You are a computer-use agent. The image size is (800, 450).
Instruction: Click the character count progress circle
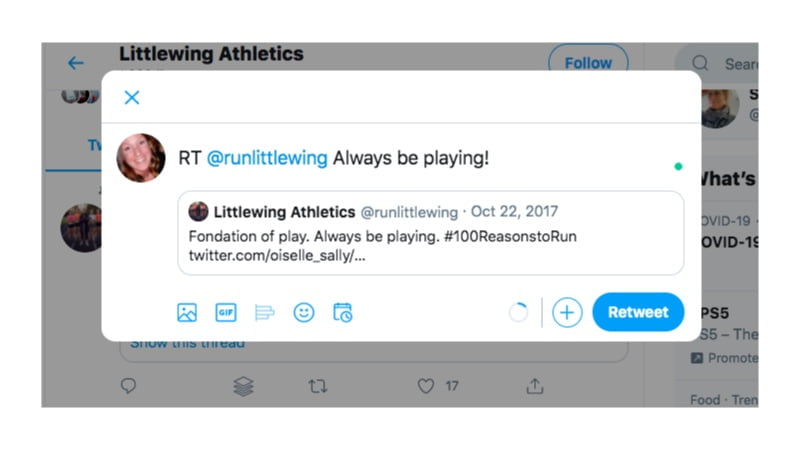[518, 312]
